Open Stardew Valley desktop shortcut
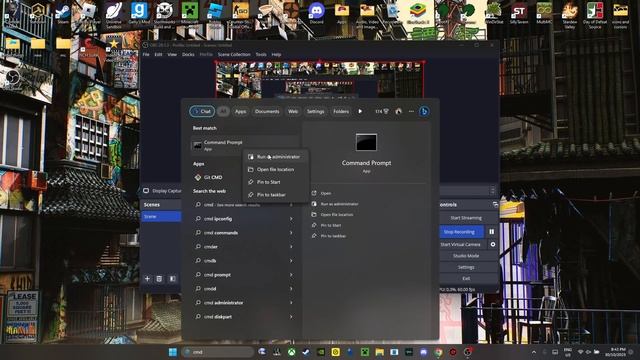The image size is (640, 360). pos(569,15)
